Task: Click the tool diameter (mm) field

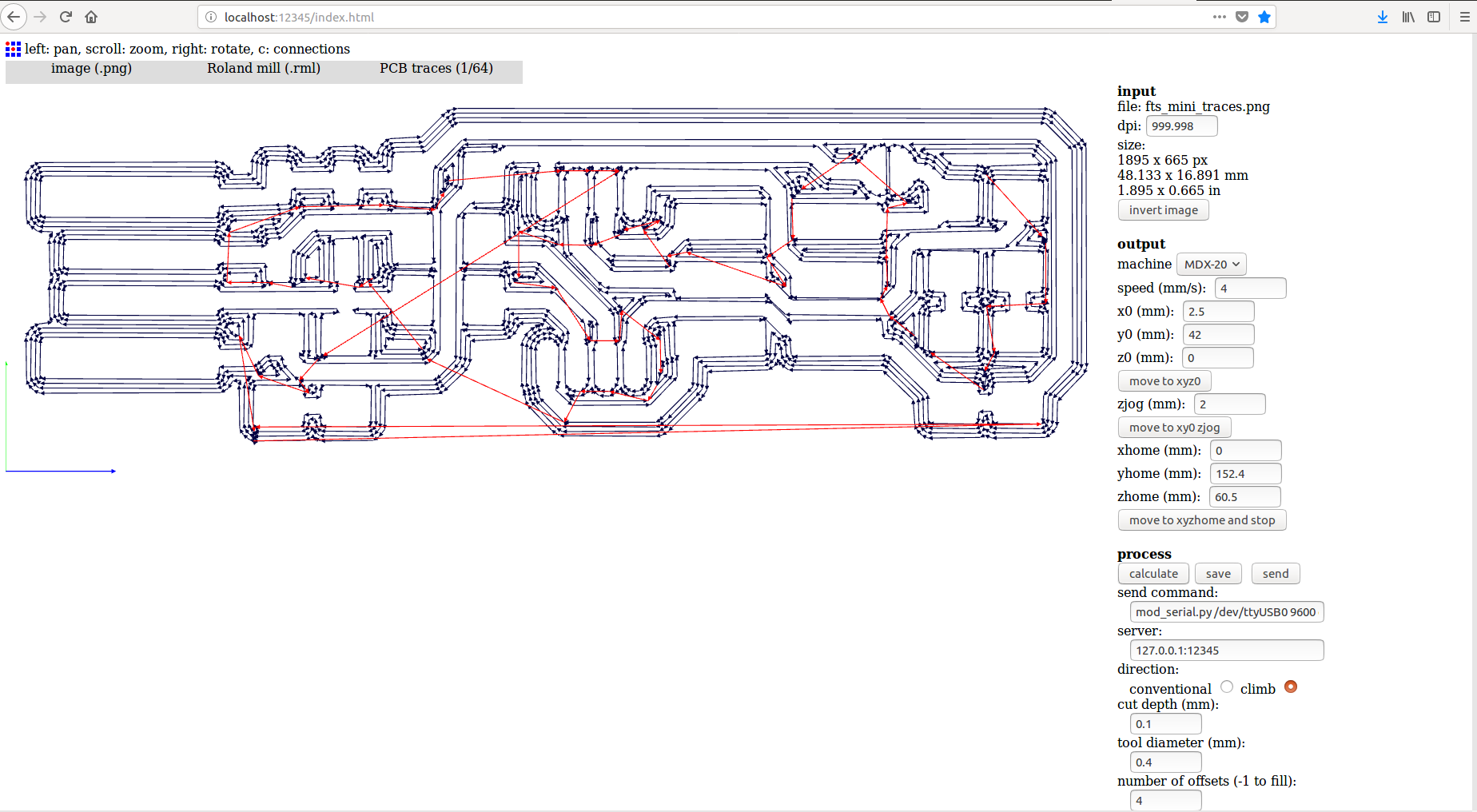Action: click(1166, 762)
